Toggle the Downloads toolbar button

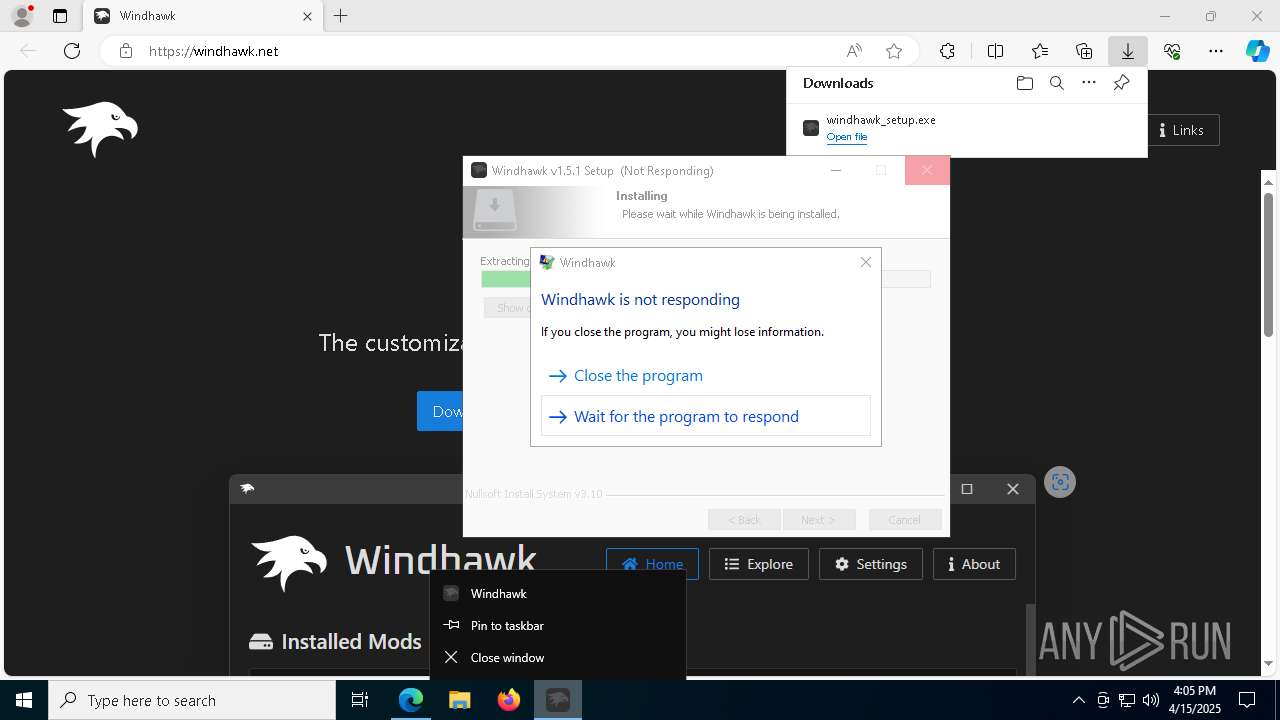[x=1128, y=51]
